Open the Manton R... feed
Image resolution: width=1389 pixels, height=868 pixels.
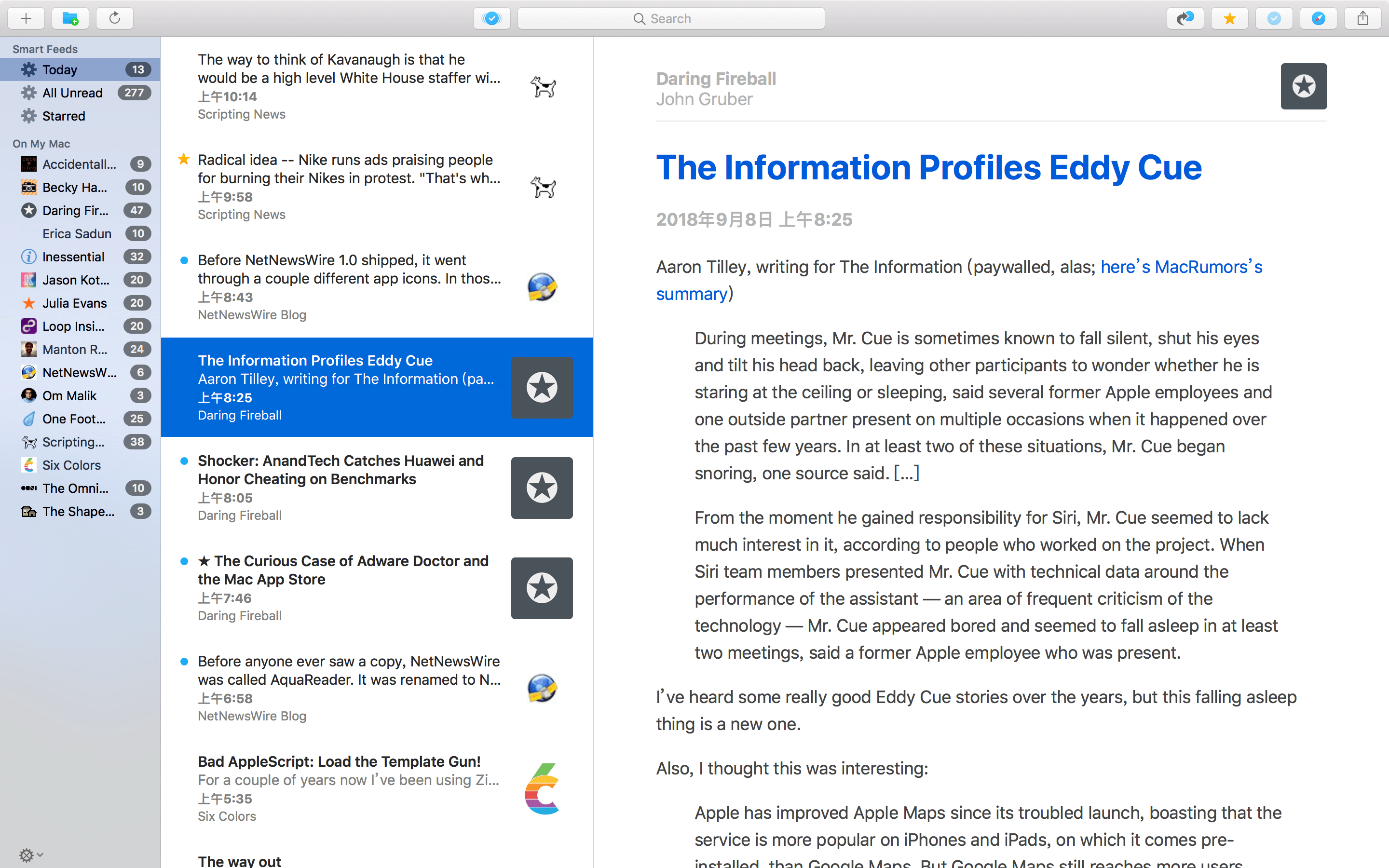coord(81,349)
